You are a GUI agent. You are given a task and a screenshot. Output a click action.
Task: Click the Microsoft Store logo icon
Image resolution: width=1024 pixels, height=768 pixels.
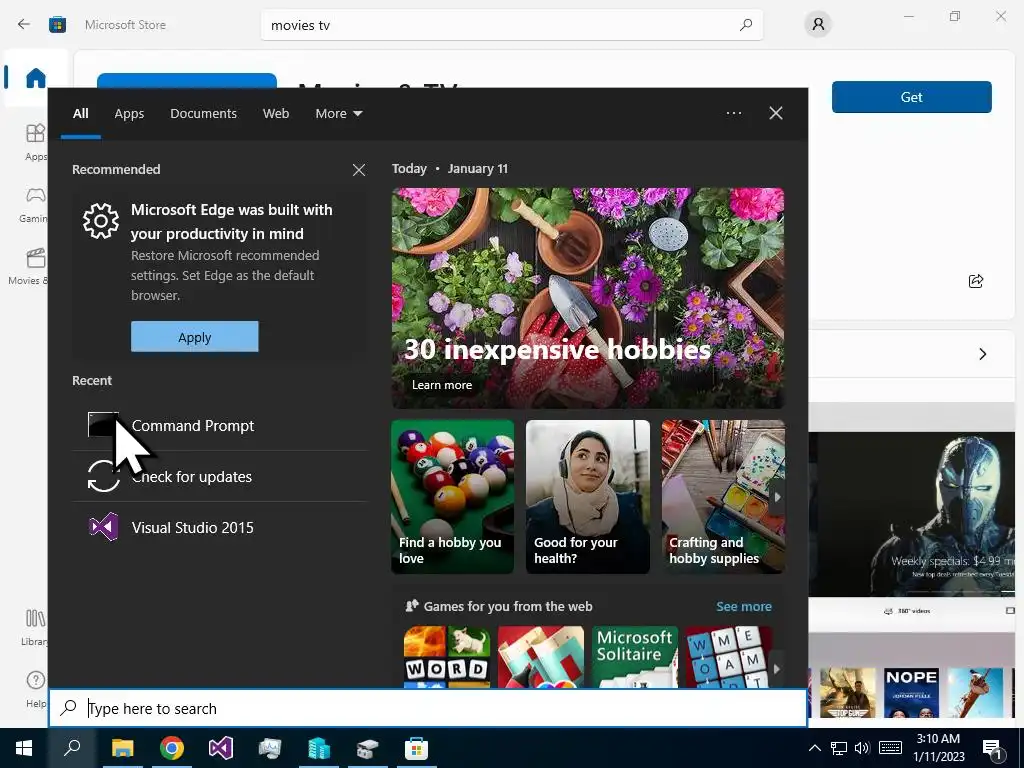[57, 25]
